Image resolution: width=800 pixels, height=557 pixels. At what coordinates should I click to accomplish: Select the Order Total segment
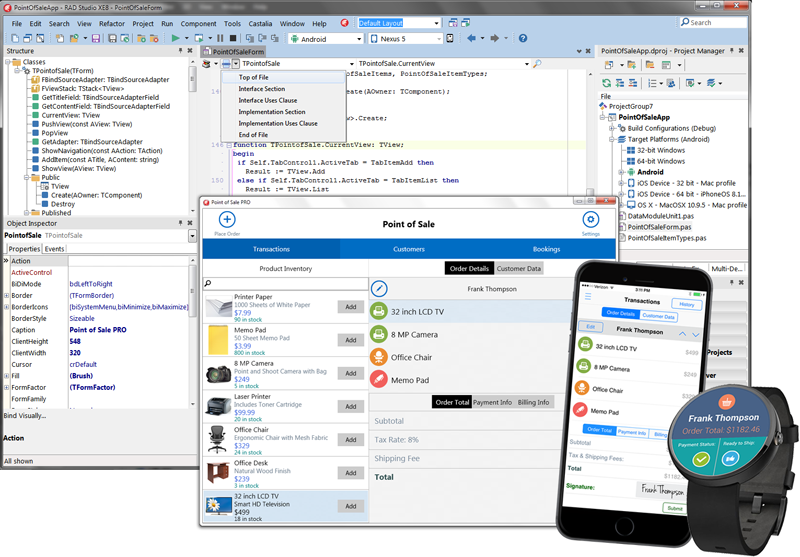click(x=452, y=402)
